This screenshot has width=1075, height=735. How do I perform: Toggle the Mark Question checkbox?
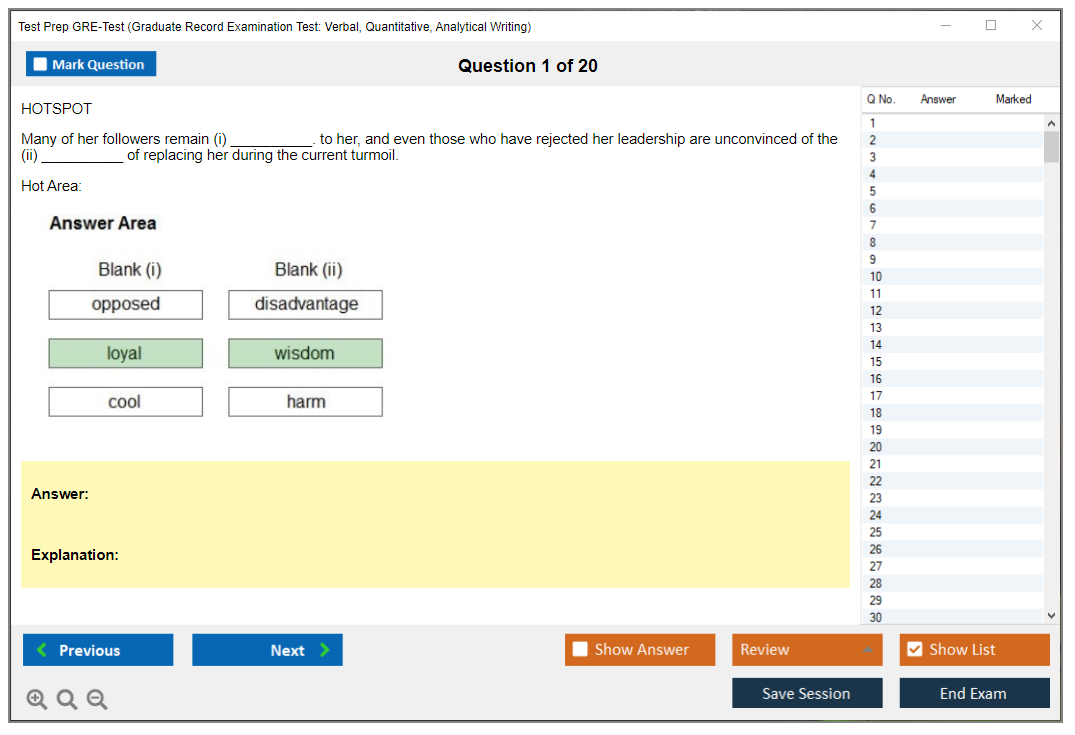pos(41,64)
